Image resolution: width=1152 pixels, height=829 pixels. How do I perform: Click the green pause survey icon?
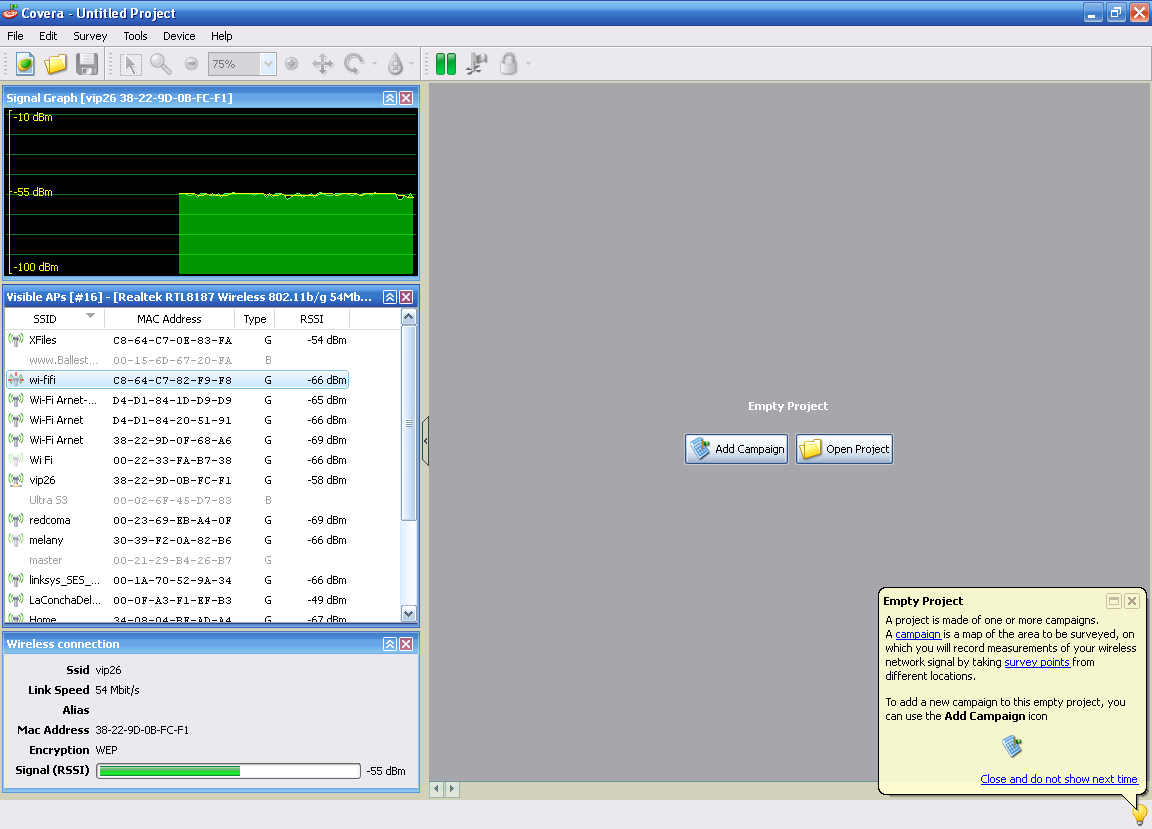(x=446, y=64)
